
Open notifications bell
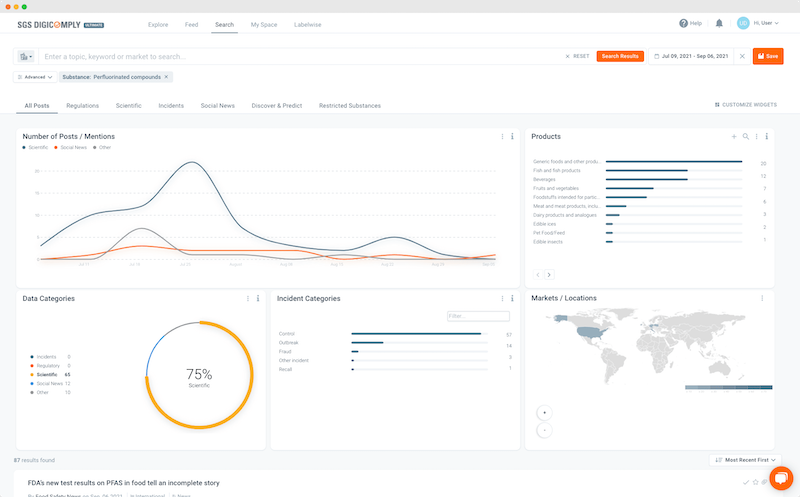719,23
